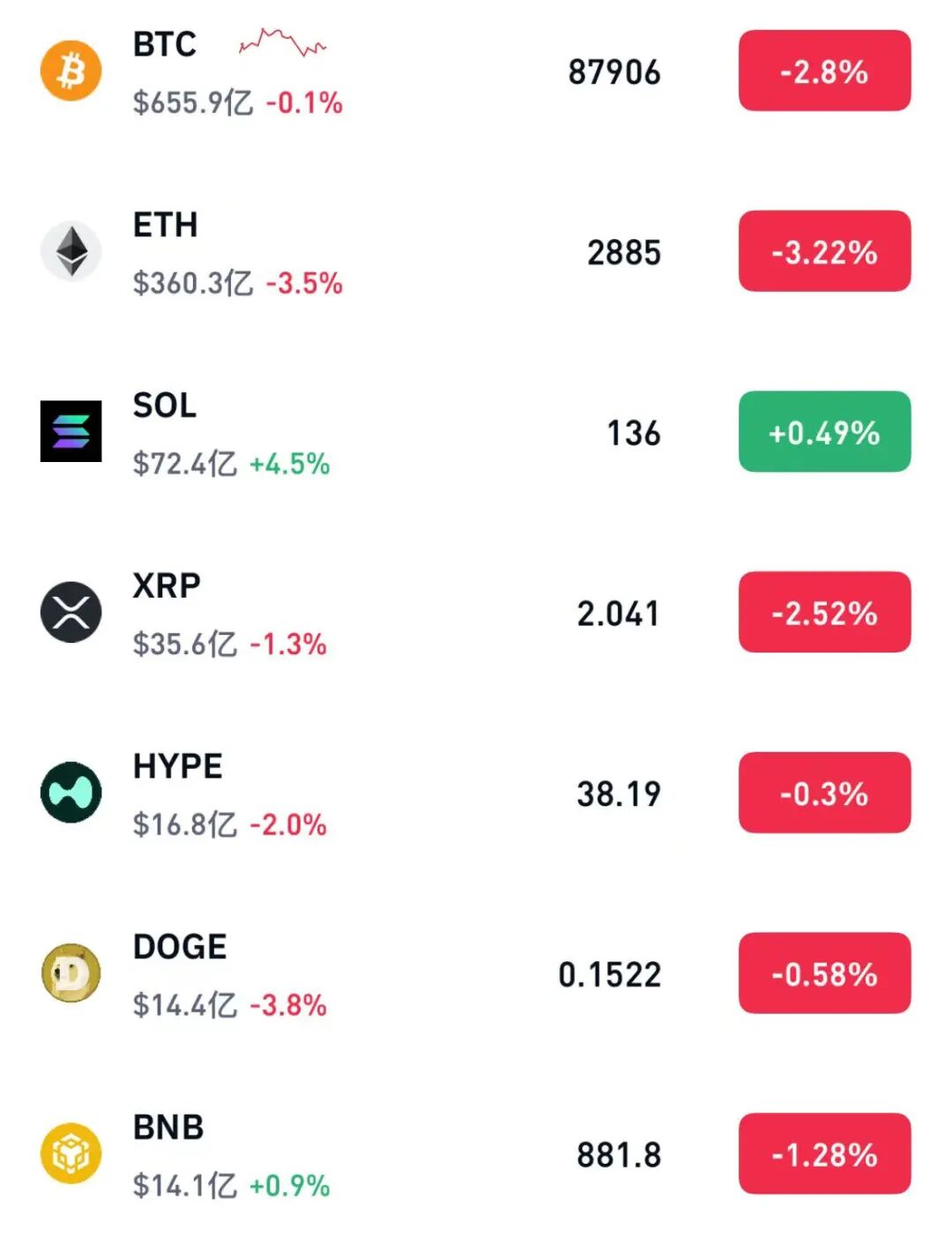Tap the HYPE -0.3% change badge
The height and width of the screenshot is (1260, 952).
(824, 792)
